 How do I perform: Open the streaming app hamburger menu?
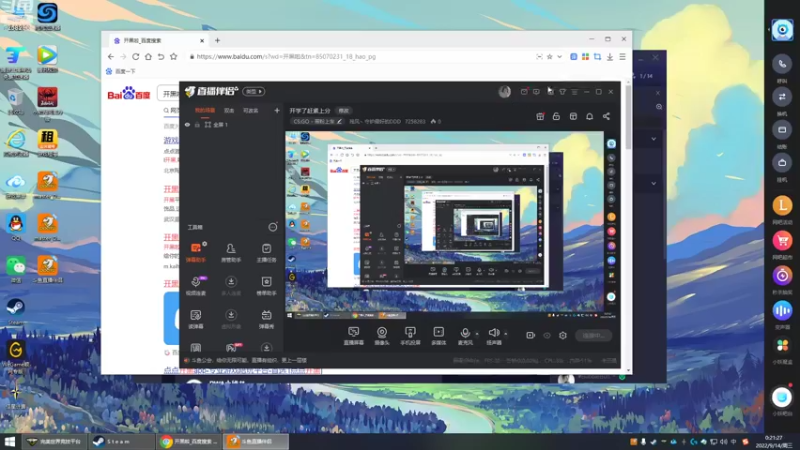tap(574, 91)
